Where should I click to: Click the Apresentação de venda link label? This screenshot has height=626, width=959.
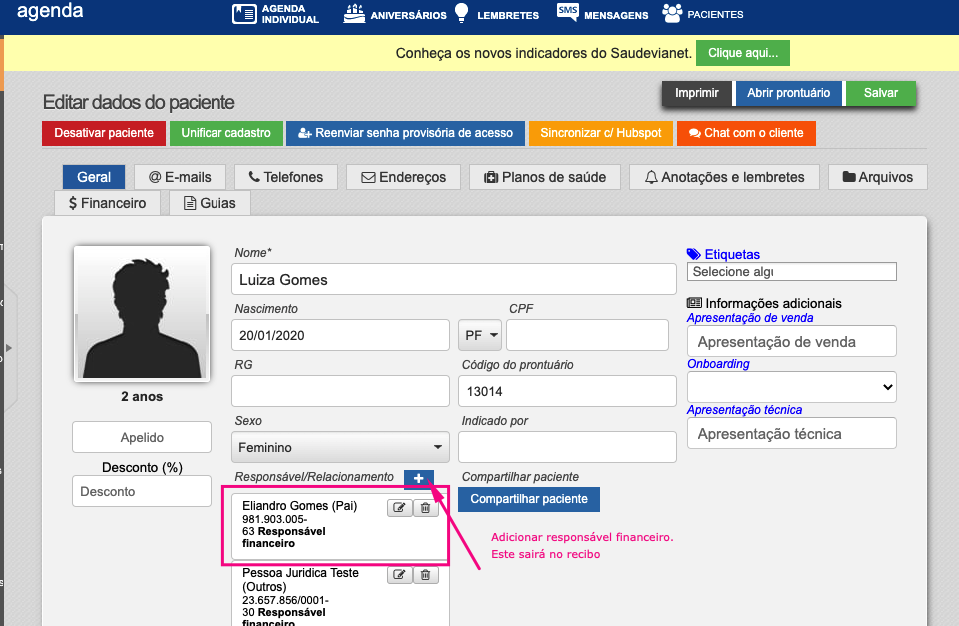point(750,318)
